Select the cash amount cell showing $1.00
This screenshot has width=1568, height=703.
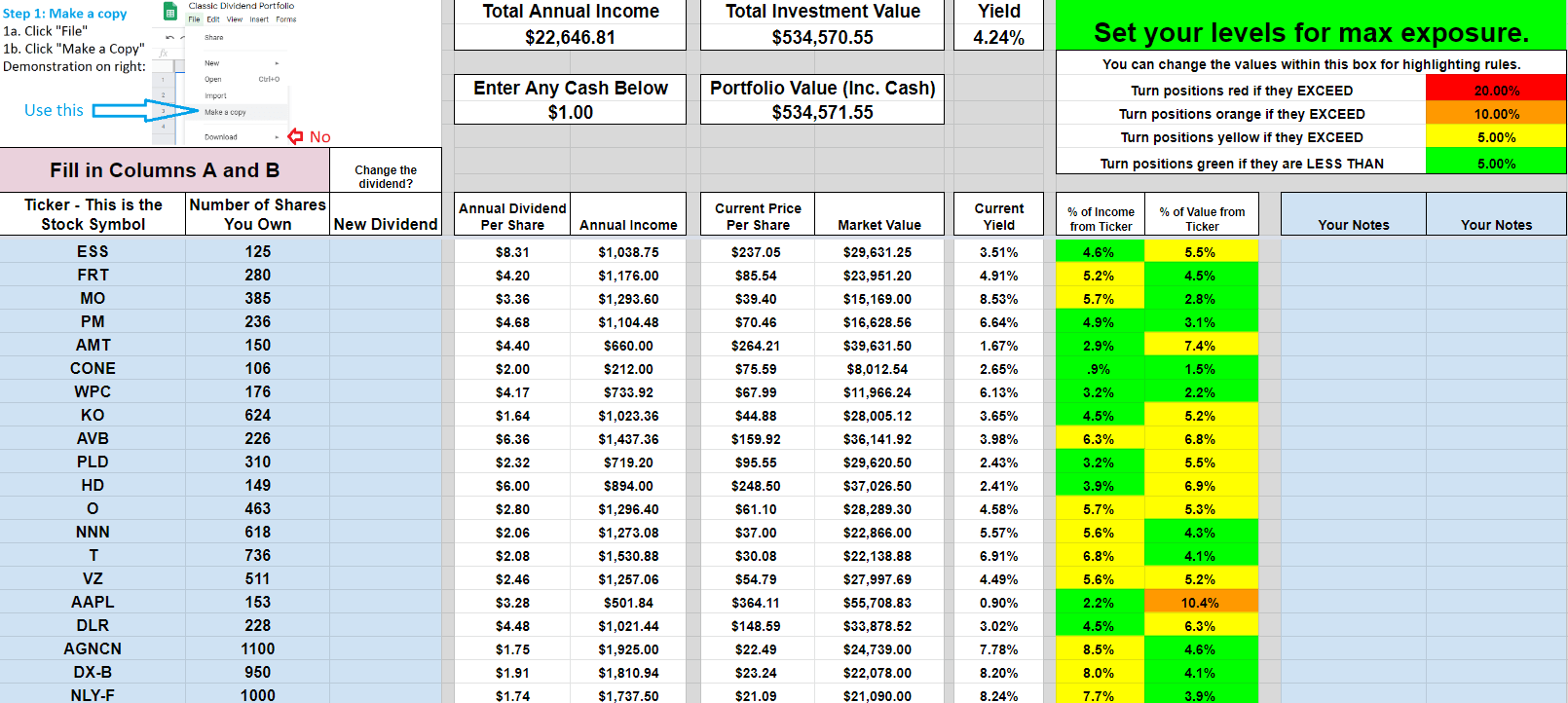tap(570, 112)
